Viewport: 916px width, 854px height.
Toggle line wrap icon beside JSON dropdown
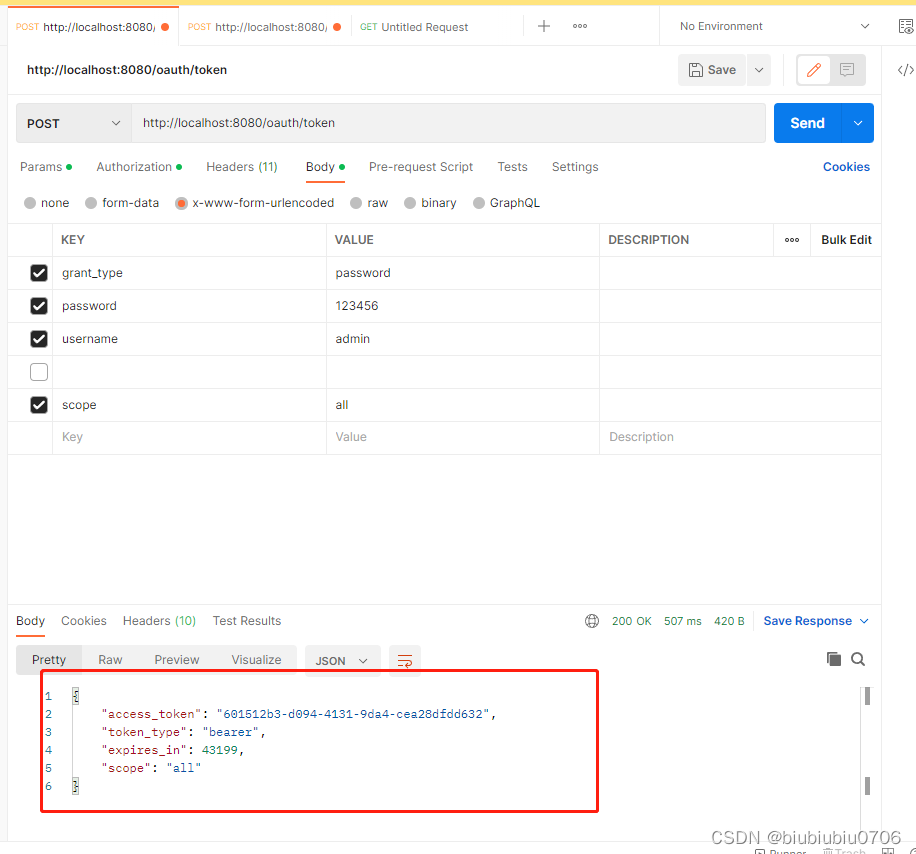[x=404, y=660]
